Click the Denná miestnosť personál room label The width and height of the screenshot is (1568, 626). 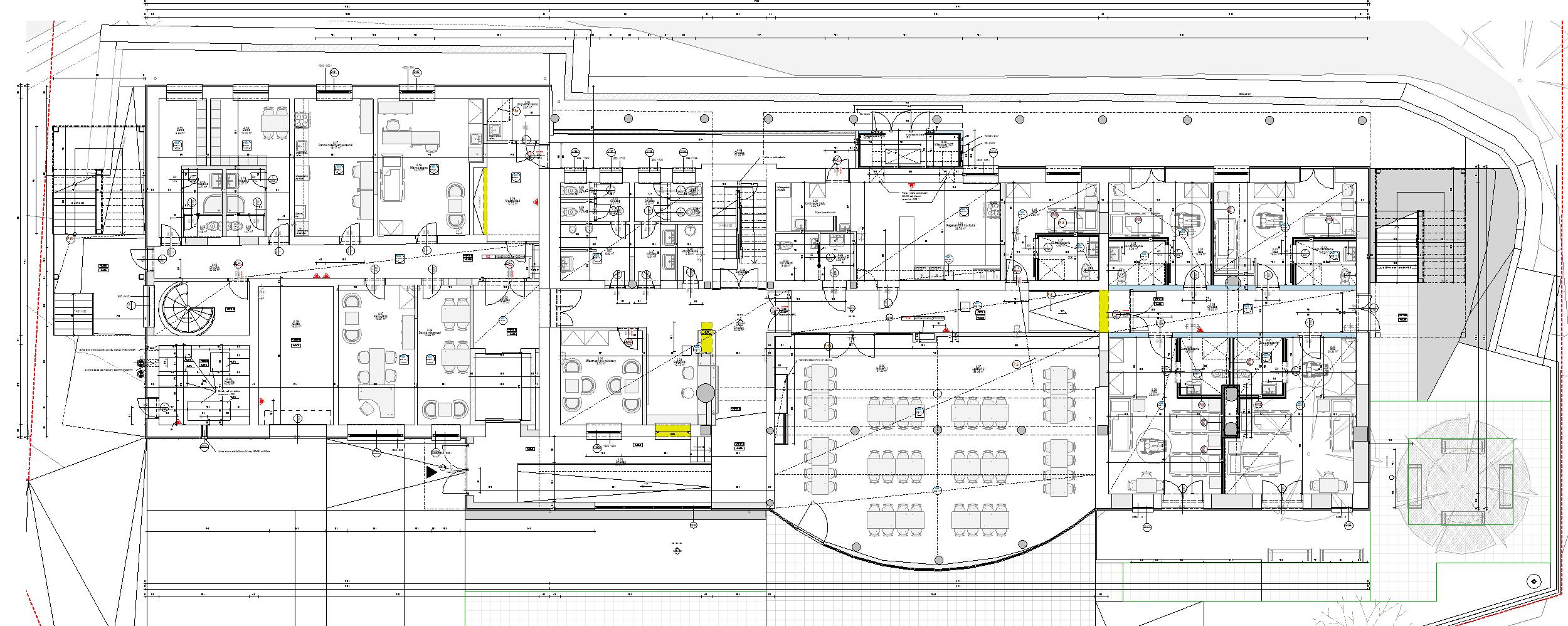pos(336,144)
